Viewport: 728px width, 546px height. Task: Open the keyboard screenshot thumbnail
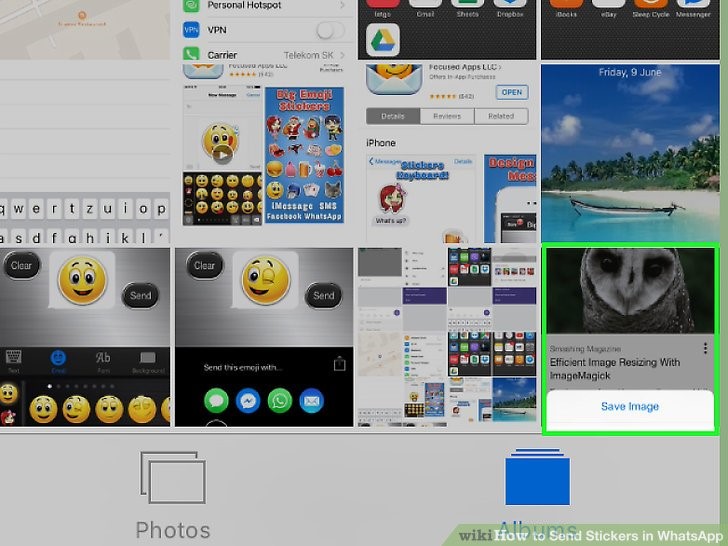pyautogui.click(x=85, y=153)
